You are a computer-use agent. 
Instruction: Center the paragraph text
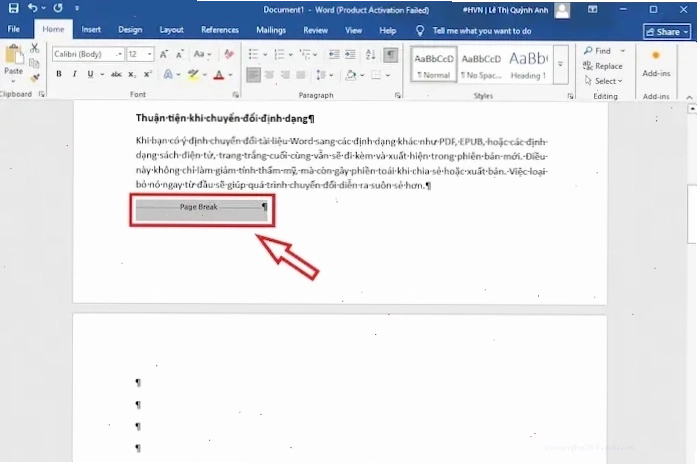(269, 75)
